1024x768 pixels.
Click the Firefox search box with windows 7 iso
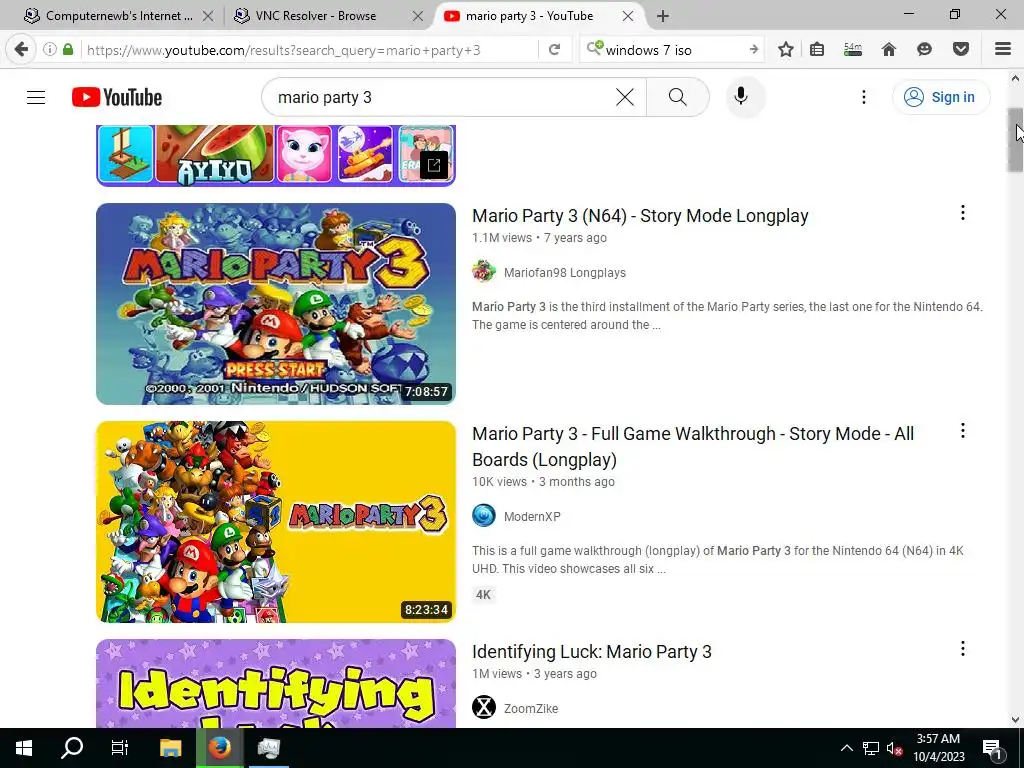click(x=673, y=50)
